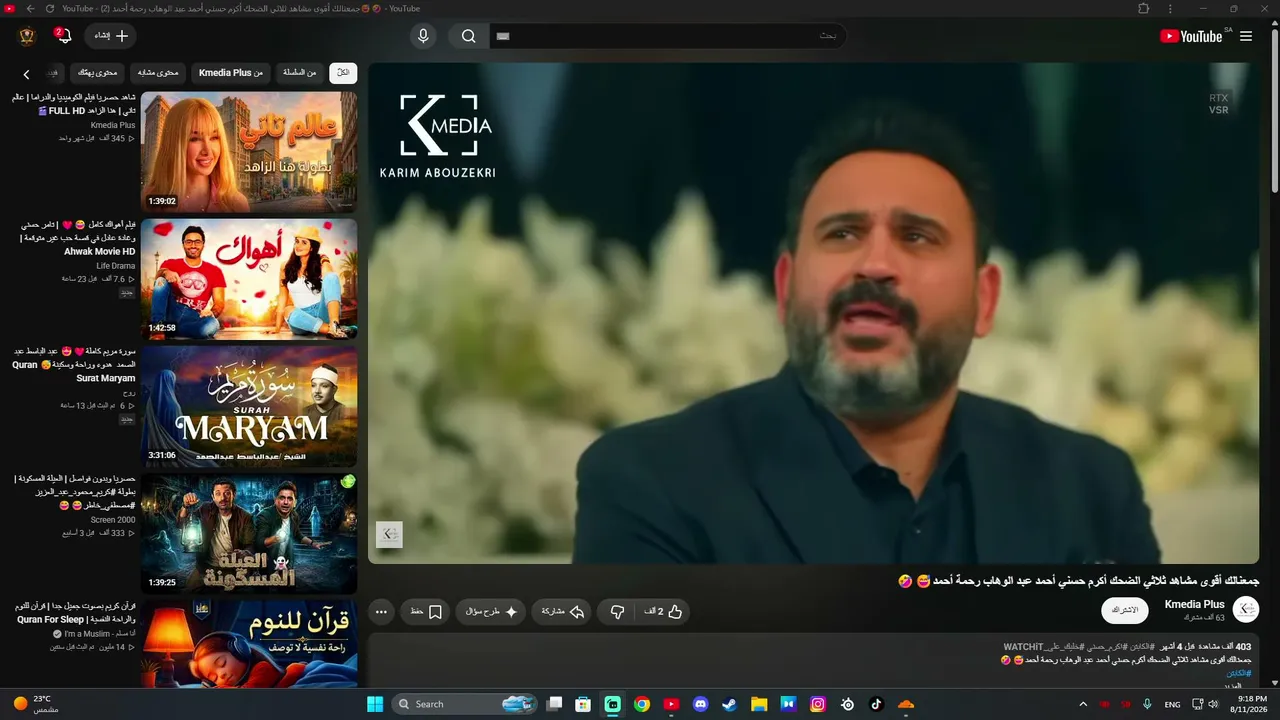This screenshot has width=1280, height=720.
Task: Open the Kmedia Plus channel name link
Action: (1194, 604)
